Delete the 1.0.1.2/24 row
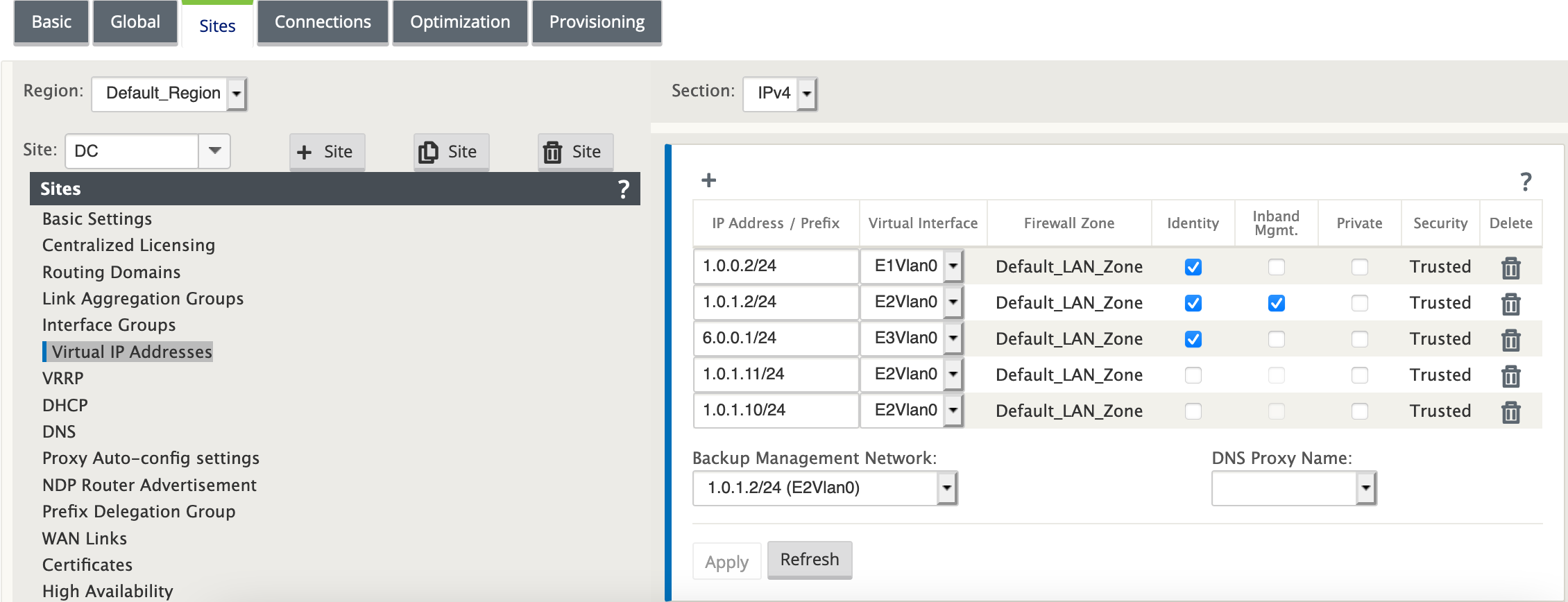 pyautogui.click(x=1511, y=304)
